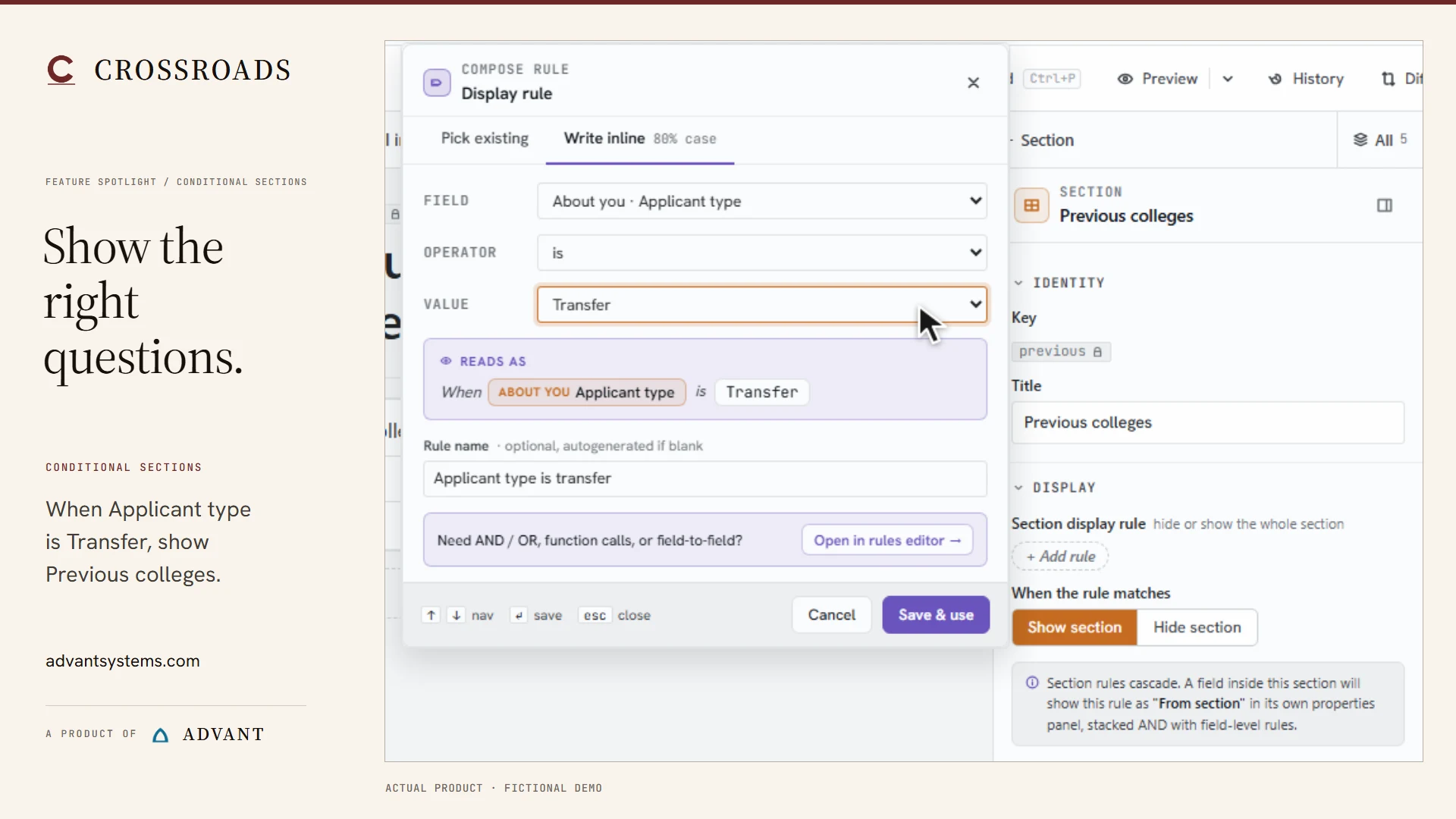Click the Crossroads C logo

coord(61,70)
